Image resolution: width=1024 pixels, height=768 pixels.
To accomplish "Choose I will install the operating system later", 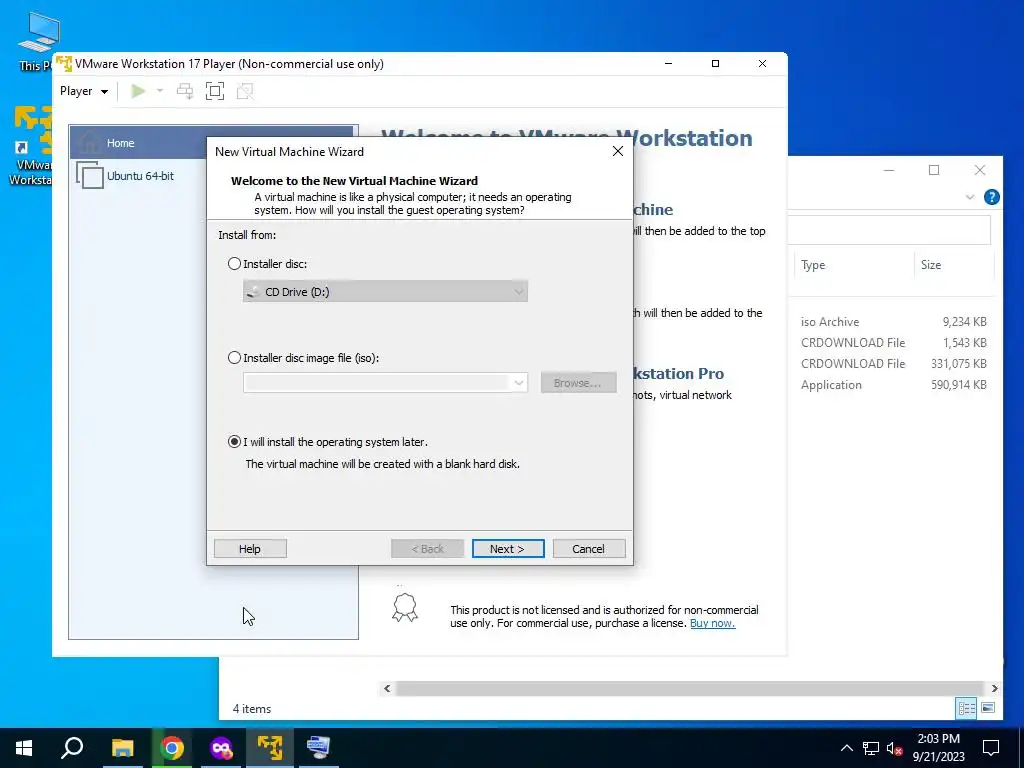I will pyautogui.click(x=234, y=441).
